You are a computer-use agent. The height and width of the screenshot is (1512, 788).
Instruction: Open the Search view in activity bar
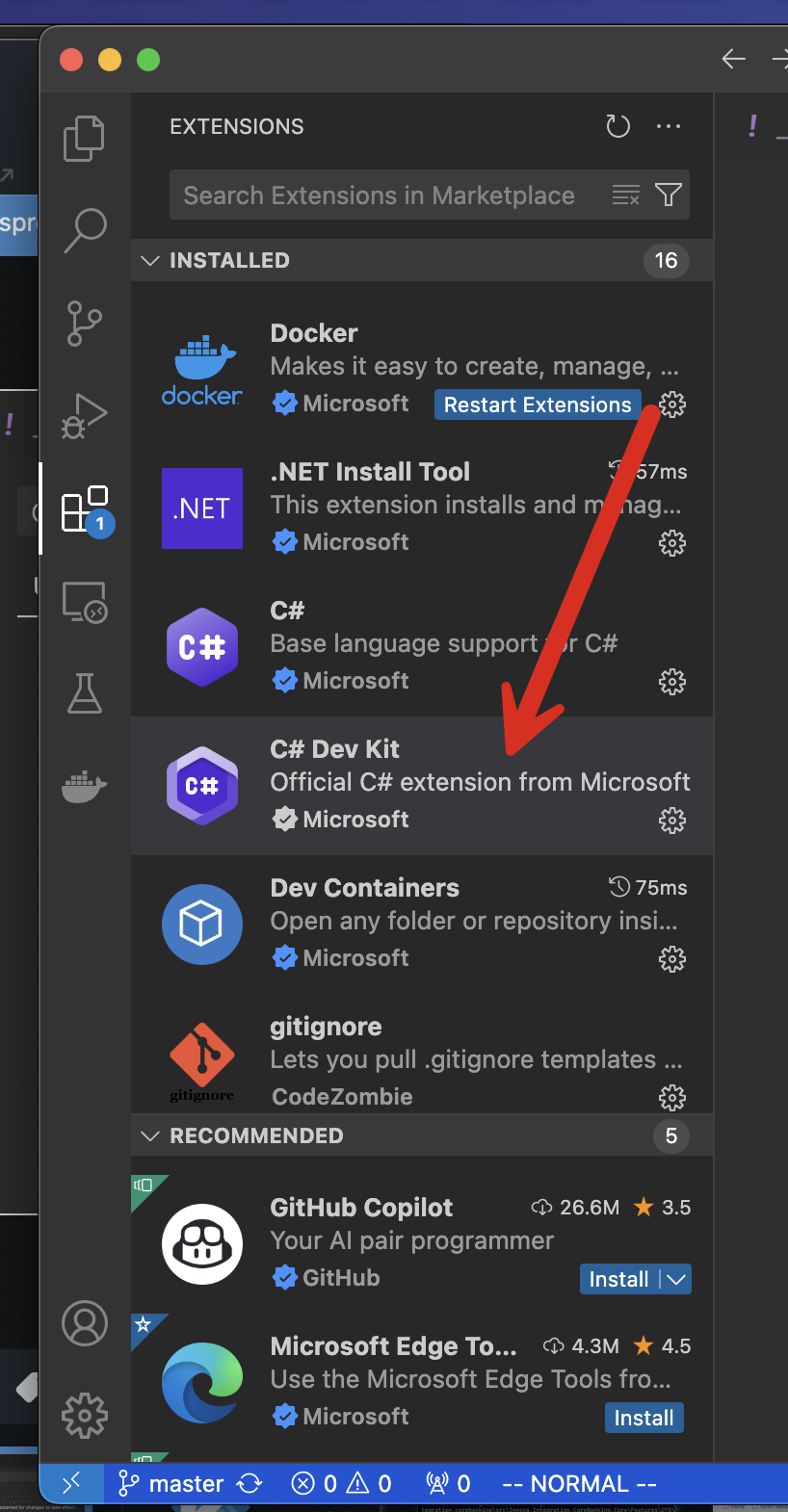pos(85,230)
